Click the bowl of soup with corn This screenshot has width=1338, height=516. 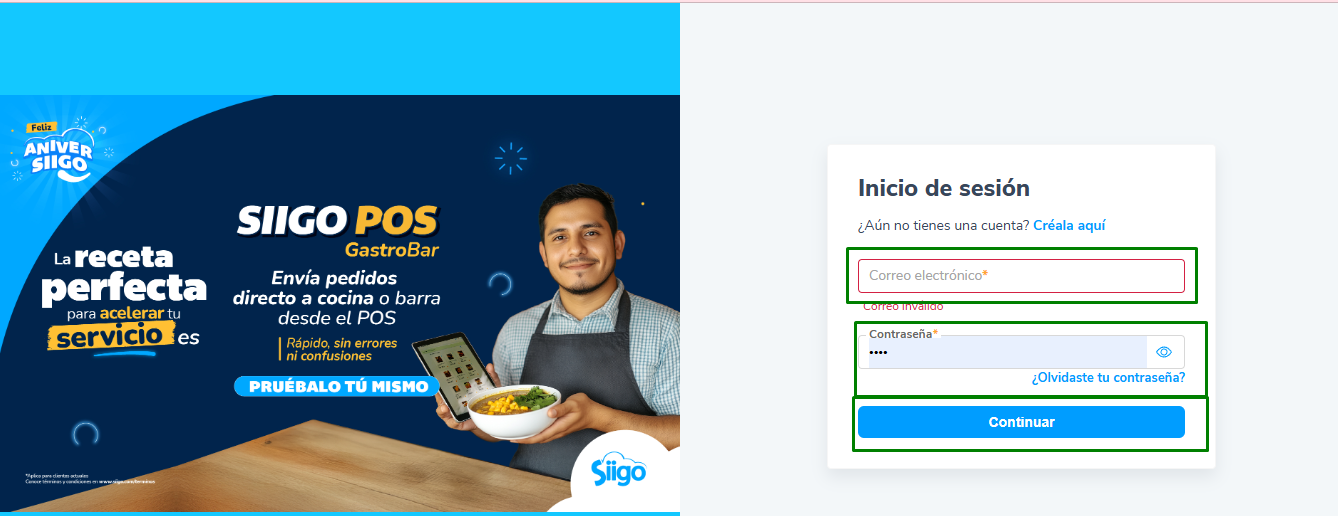tap(515, 410)
